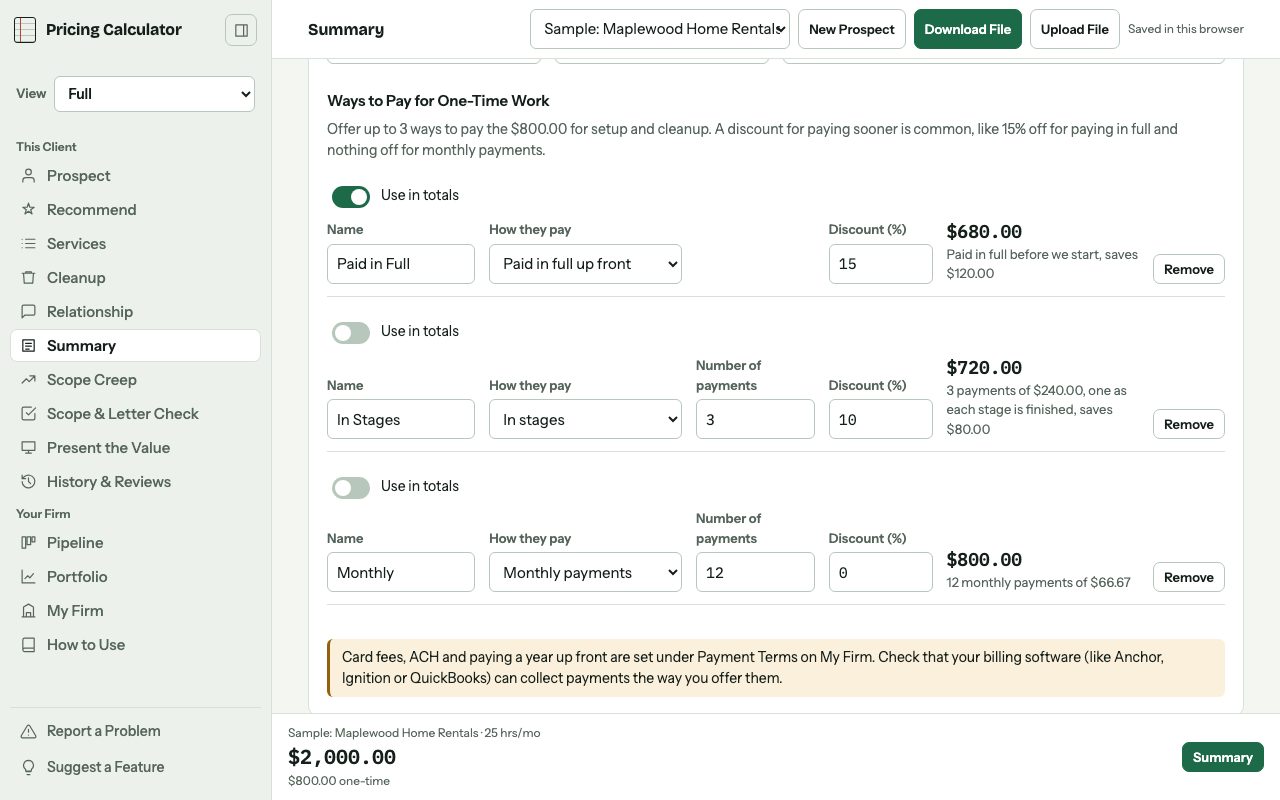Screen dimensions: 1280x800
Task: Enable Use in totals for Monthly option
Action: coord(351,487)
